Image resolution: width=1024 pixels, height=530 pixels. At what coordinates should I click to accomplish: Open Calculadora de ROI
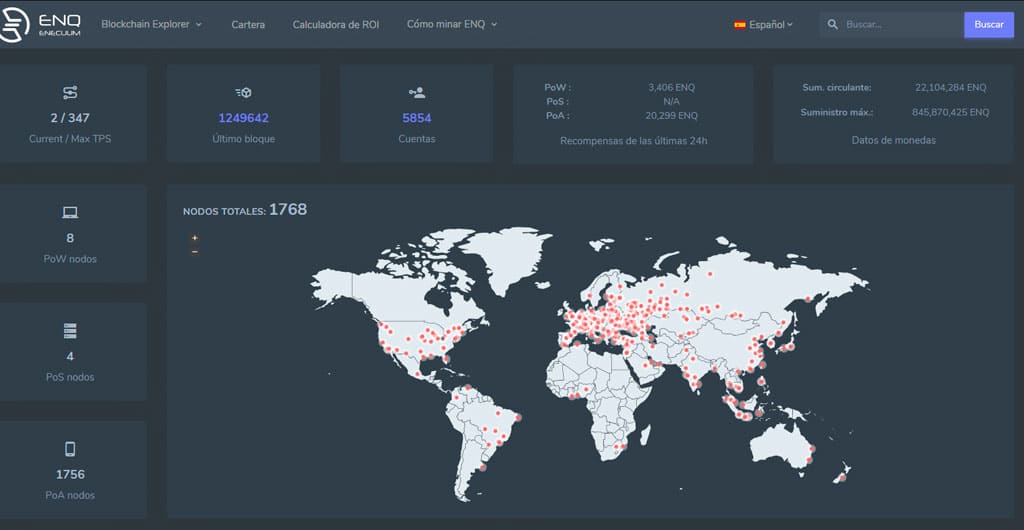(x=336, y=25)
